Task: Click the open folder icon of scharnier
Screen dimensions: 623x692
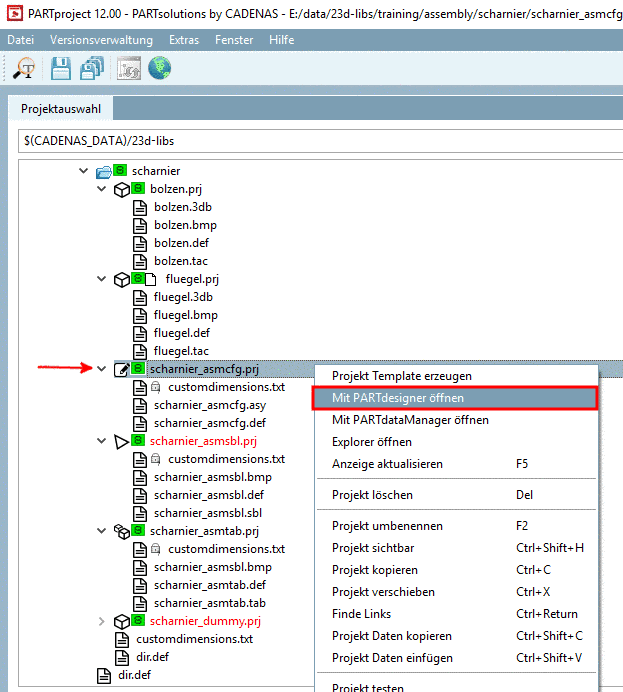Action: 104,171
